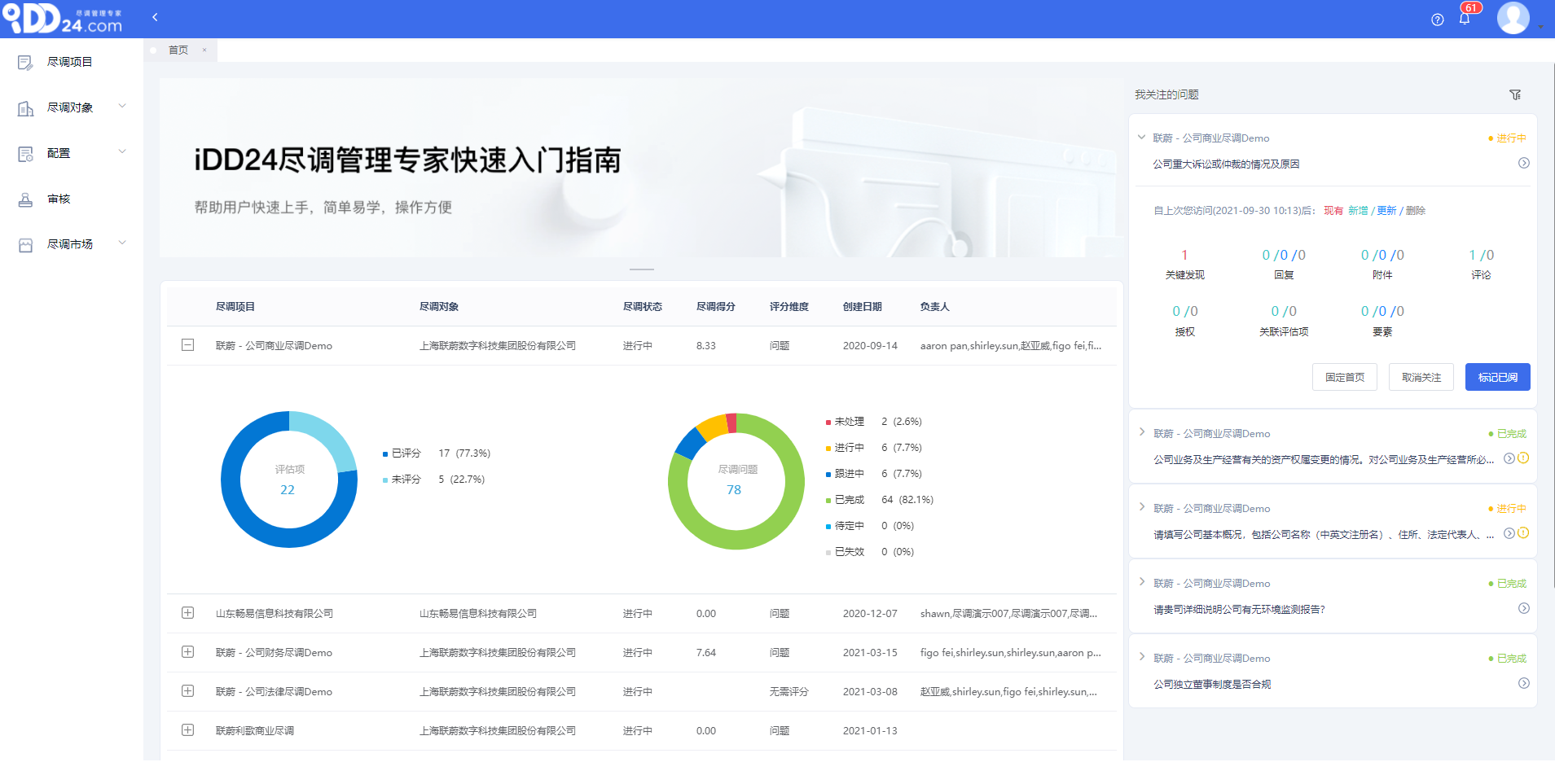Image resolution: width=1555 pixels, height=784 pixels.
Task: Click the 未评分 legend swatch
Action: tap(385, 480)
